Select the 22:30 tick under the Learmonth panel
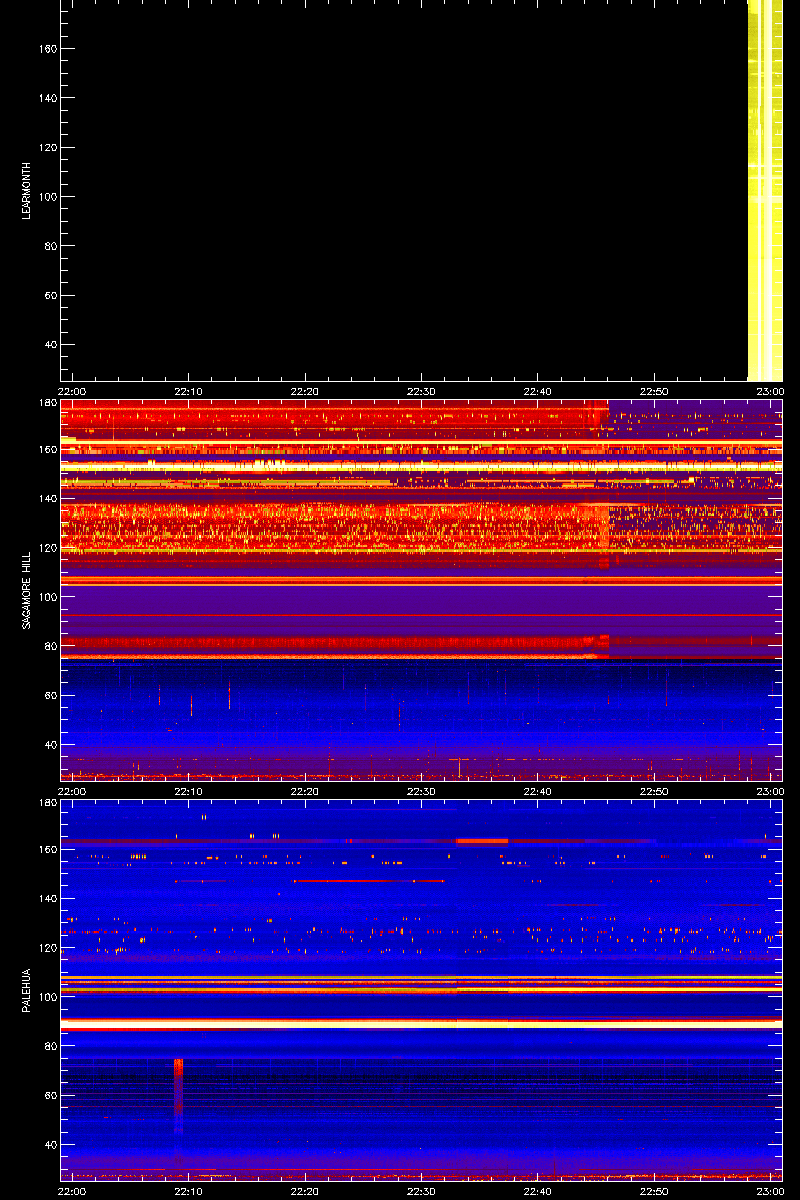Viewport: 800px width, 1200px height. pos(422,391)
